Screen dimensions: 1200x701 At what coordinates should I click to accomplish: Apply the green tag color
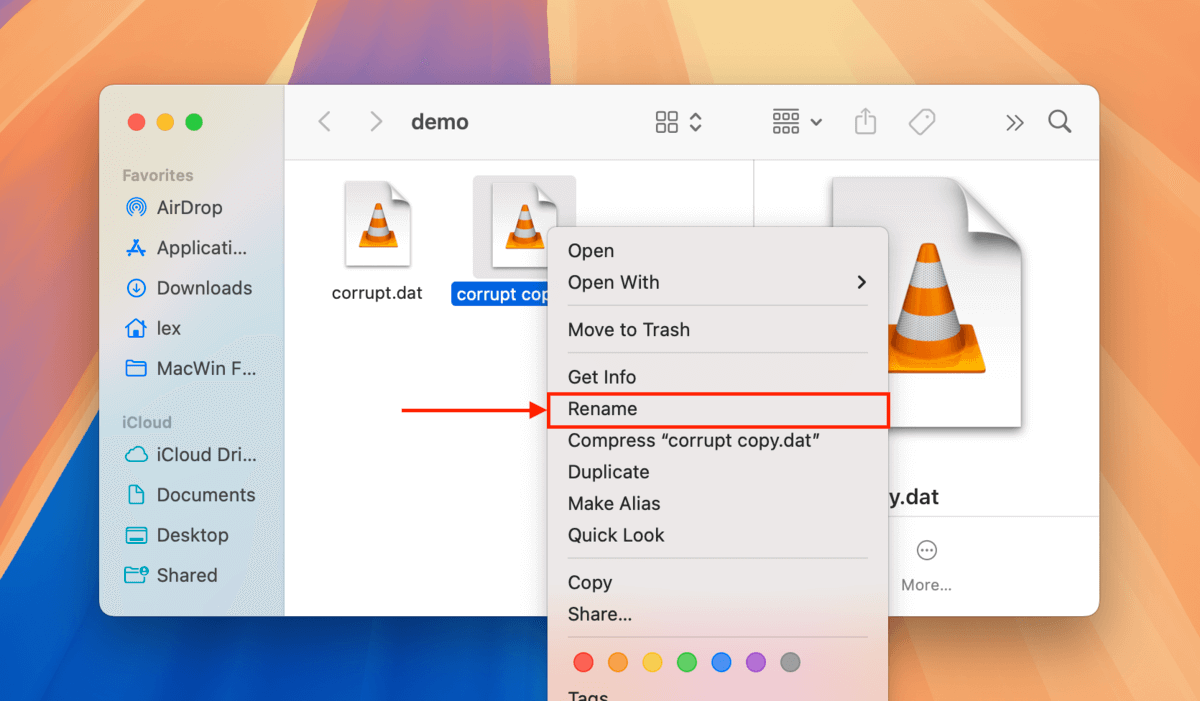click(686, 662)
